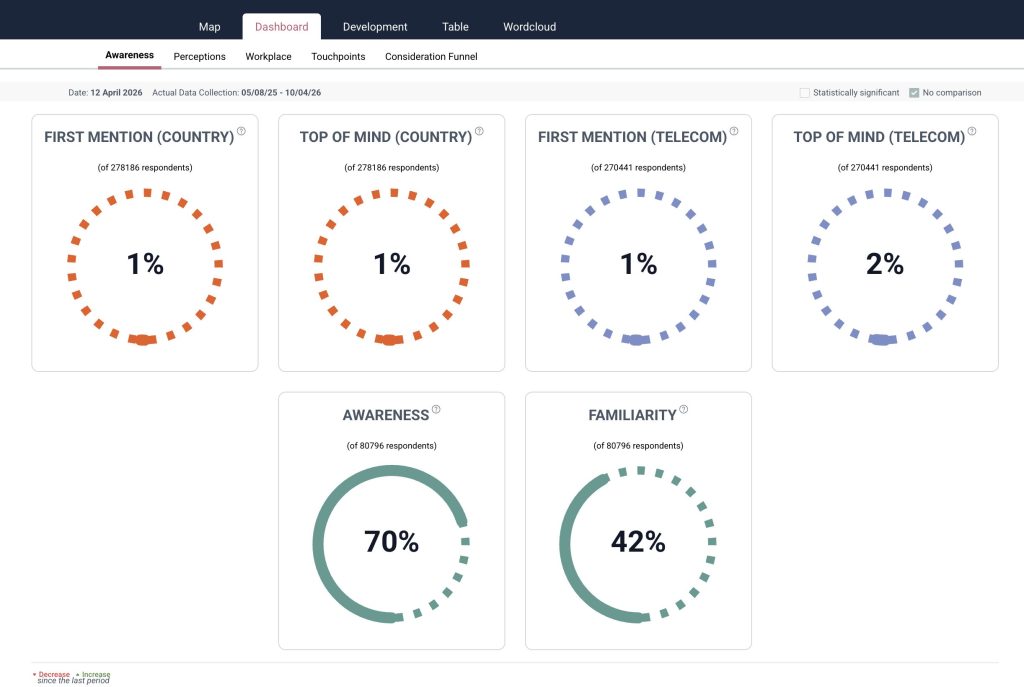Image resolution: width=1024 pixels, height=687 pixels.
Task: Click help icon next to First Mention (Country)
Action: click(x=242, y=131)
